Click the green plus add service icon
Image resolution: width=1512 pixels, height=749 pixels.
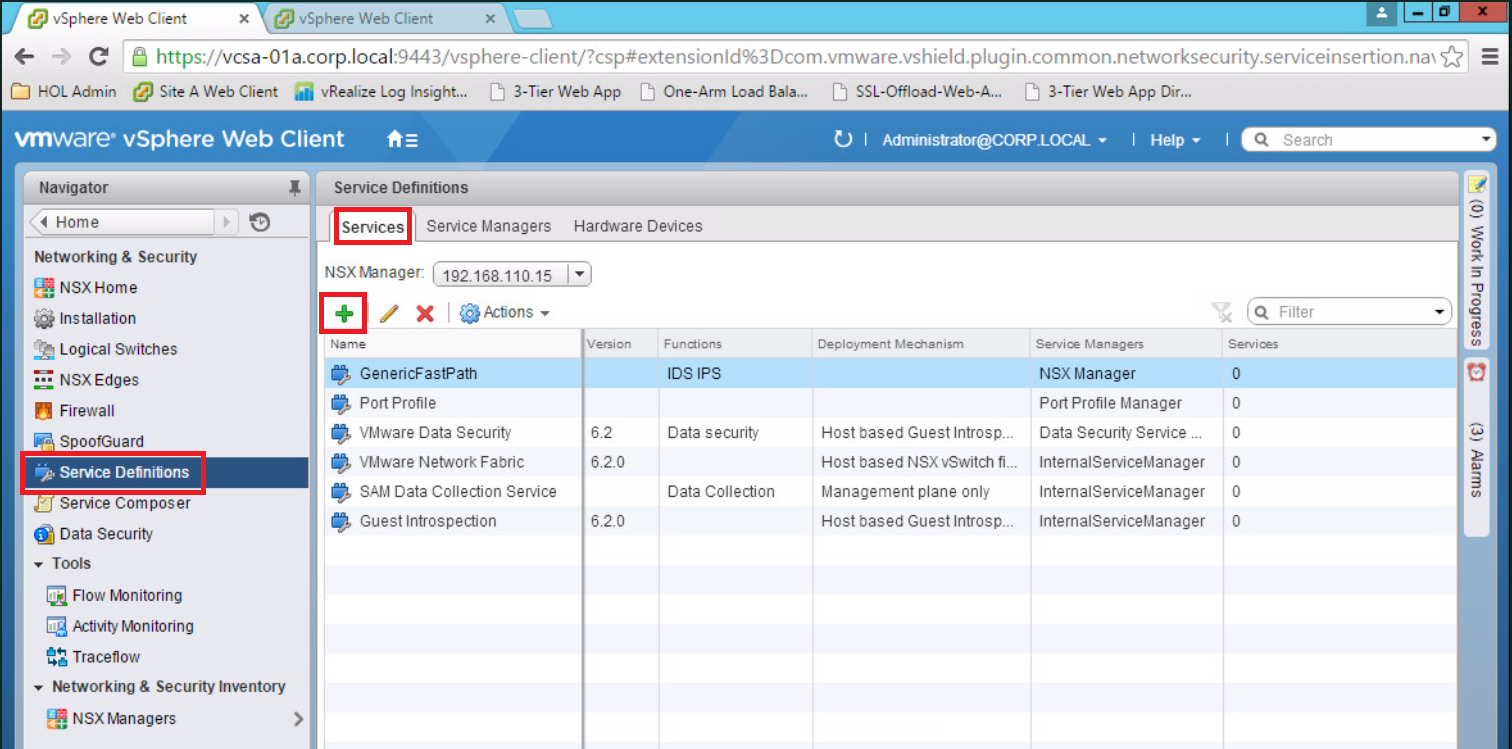tap(344, 313)
